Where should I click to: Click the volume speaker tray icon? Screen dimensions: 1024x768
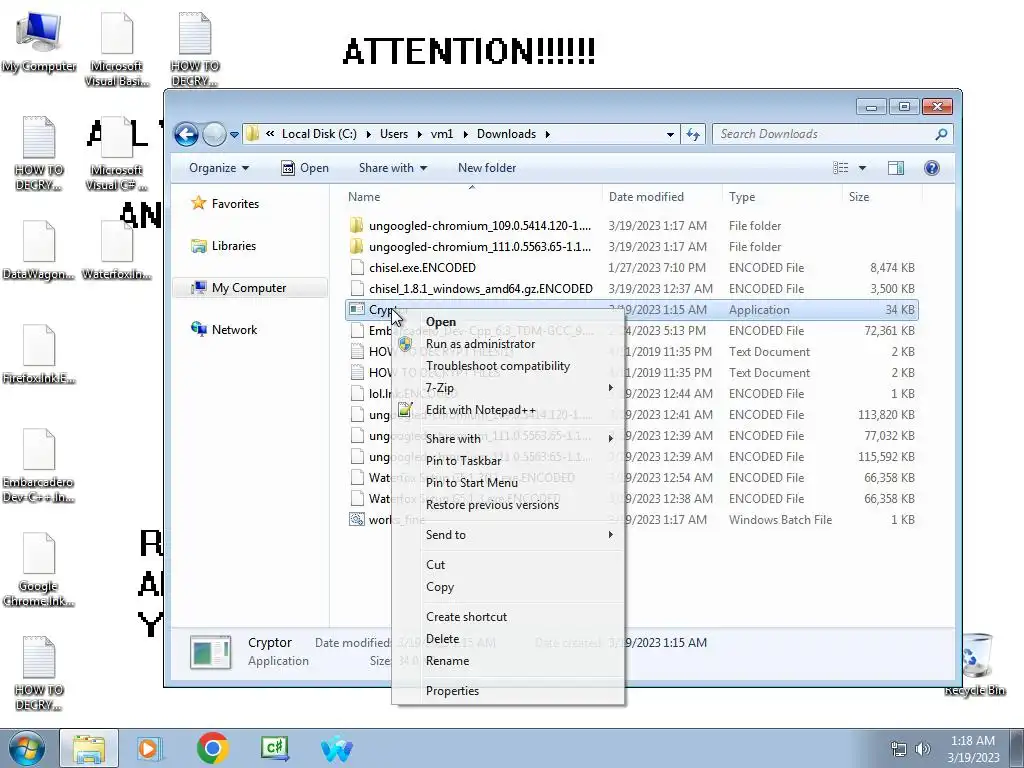click(923, 749)
